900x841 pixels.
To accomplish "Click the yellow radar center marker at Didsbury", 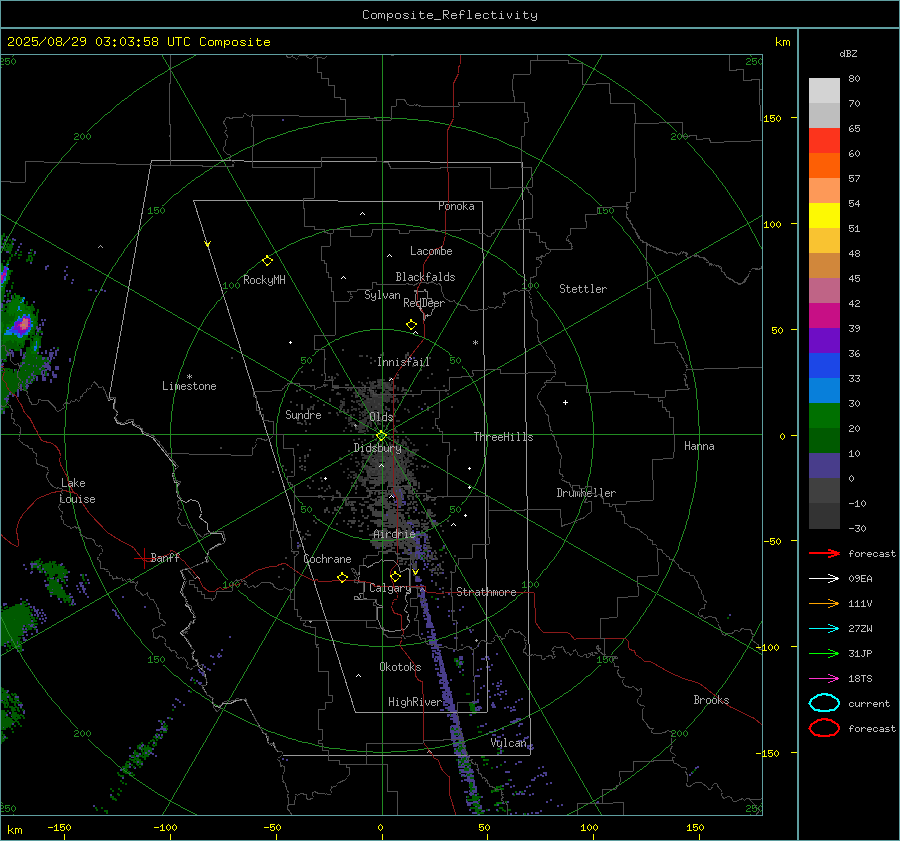I will pyautogui.click(x=381, y=436).
